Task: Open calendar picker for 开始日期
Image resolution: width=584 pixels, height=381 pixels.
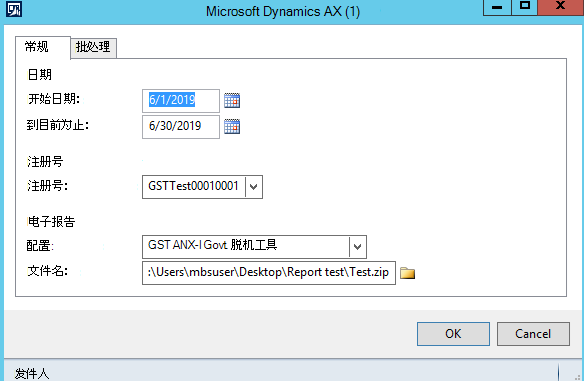Action: (232, 101)
